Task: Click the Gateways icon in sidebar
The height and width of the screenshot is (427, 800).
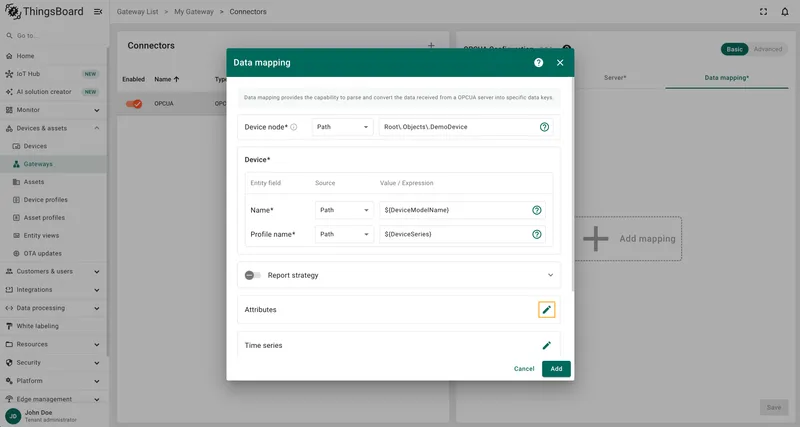Action: click(16, 164)
